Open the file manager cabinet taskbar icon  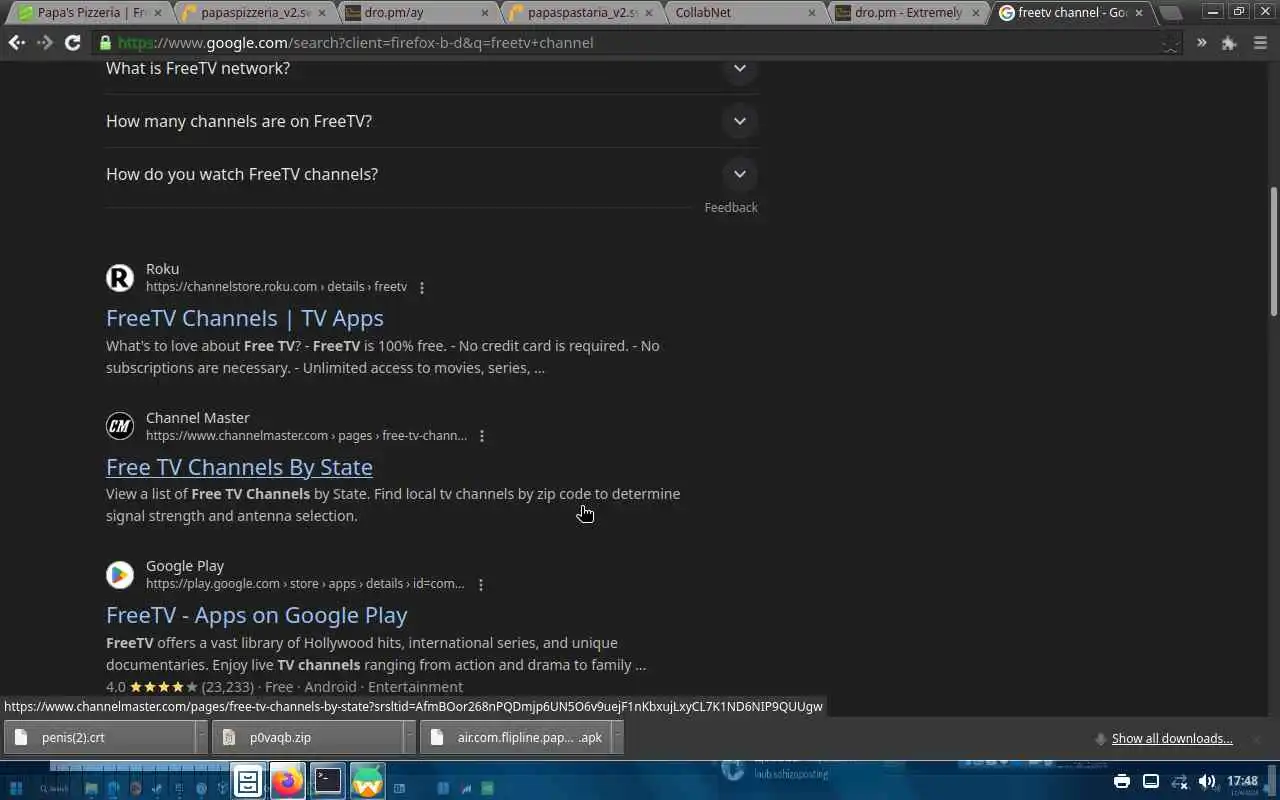click(248, 781)
